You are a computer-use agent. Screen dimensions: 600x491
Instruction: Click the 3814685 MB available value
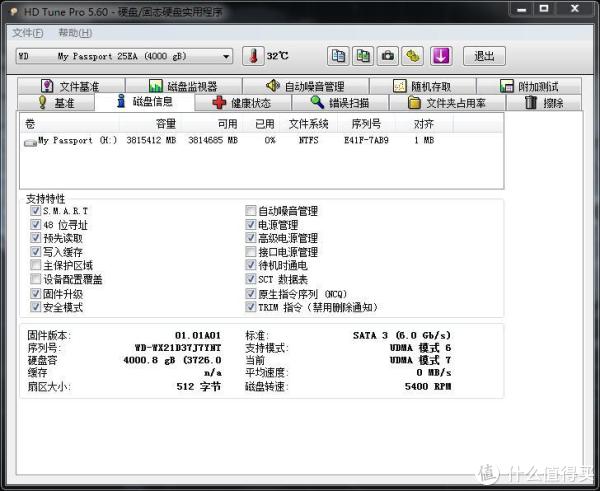(x=213, y=140)
